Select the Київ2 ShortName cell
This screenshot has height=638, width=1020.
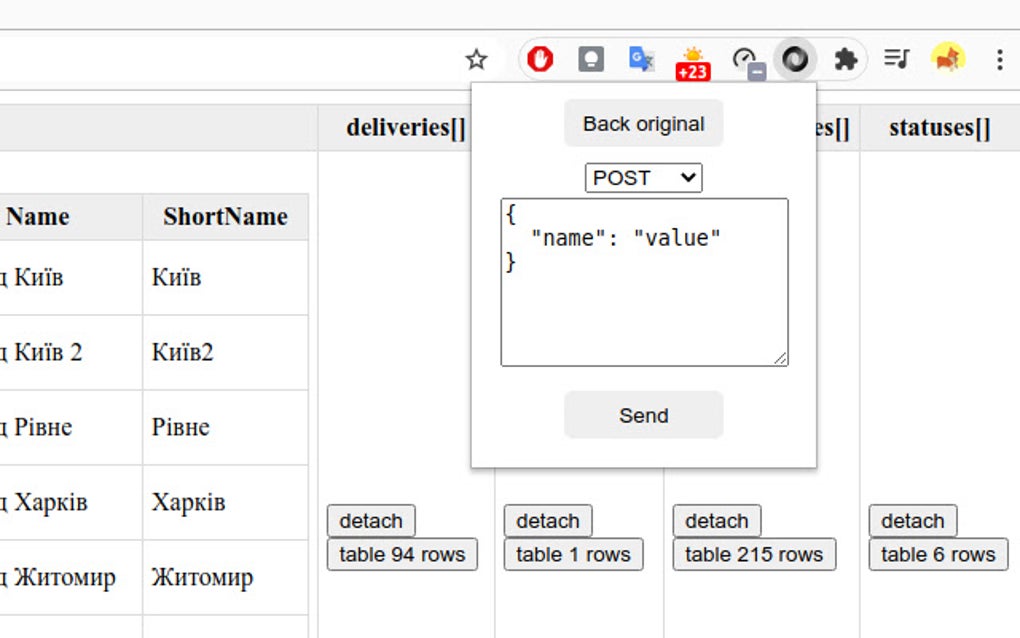click(x=226, y=352)
